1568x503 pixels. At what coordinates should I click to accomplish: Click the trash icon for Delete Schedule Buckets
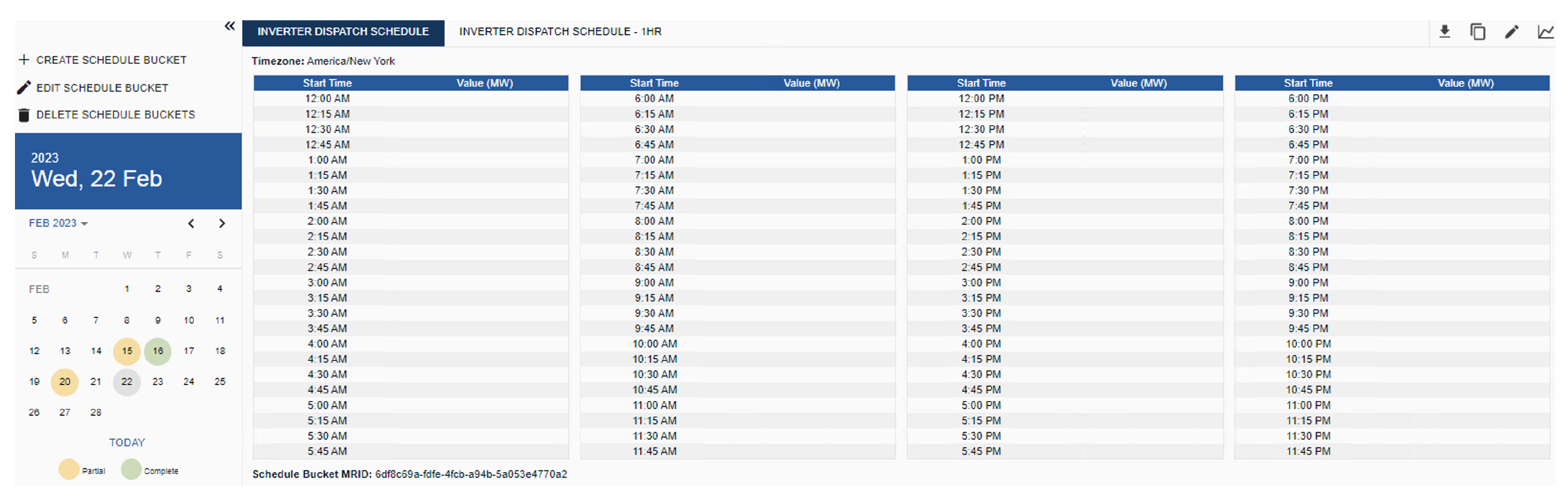(24, 115)
